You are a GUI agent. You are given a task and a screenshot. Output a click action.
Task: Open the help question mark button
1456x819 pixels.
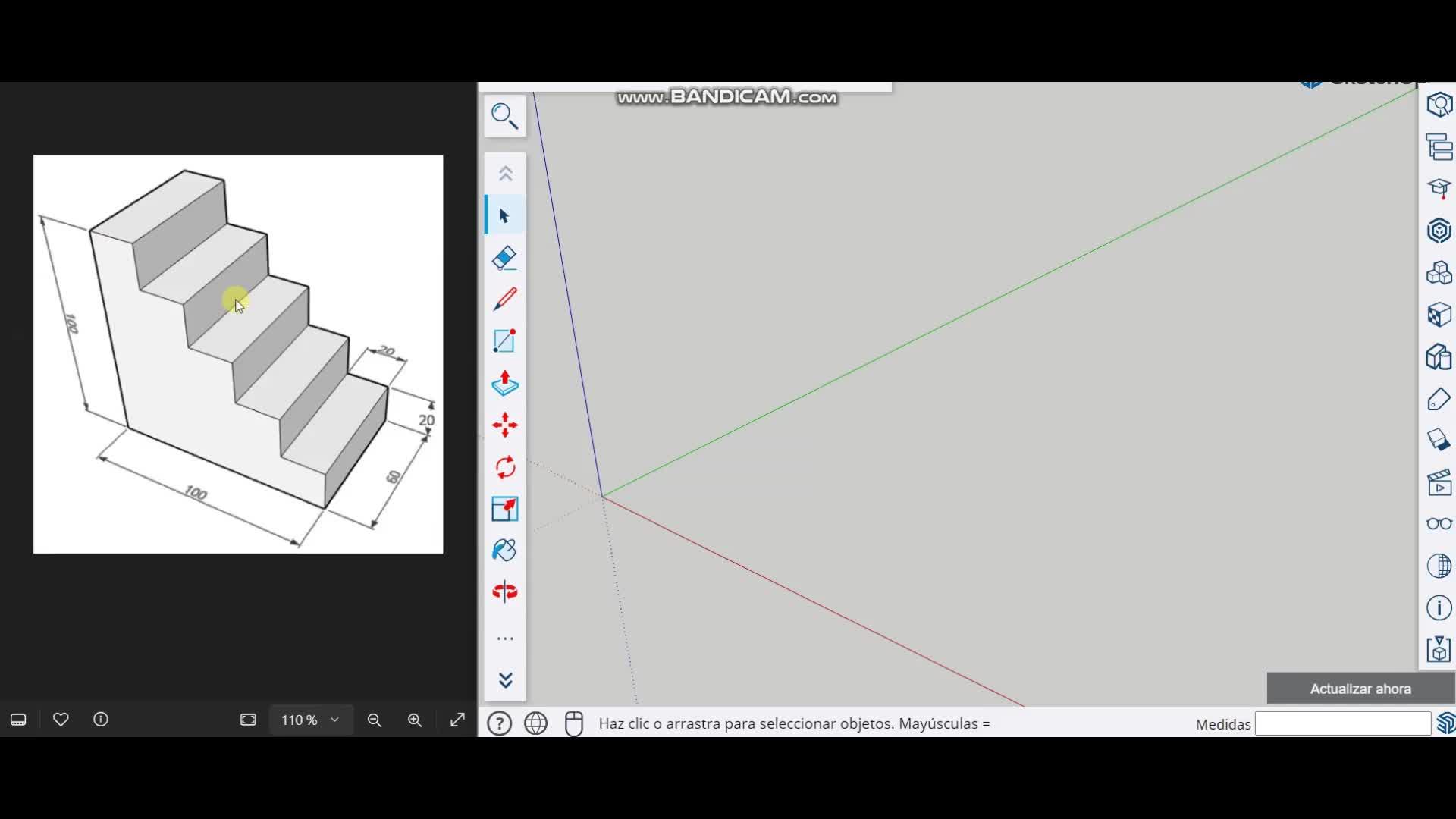499,723
